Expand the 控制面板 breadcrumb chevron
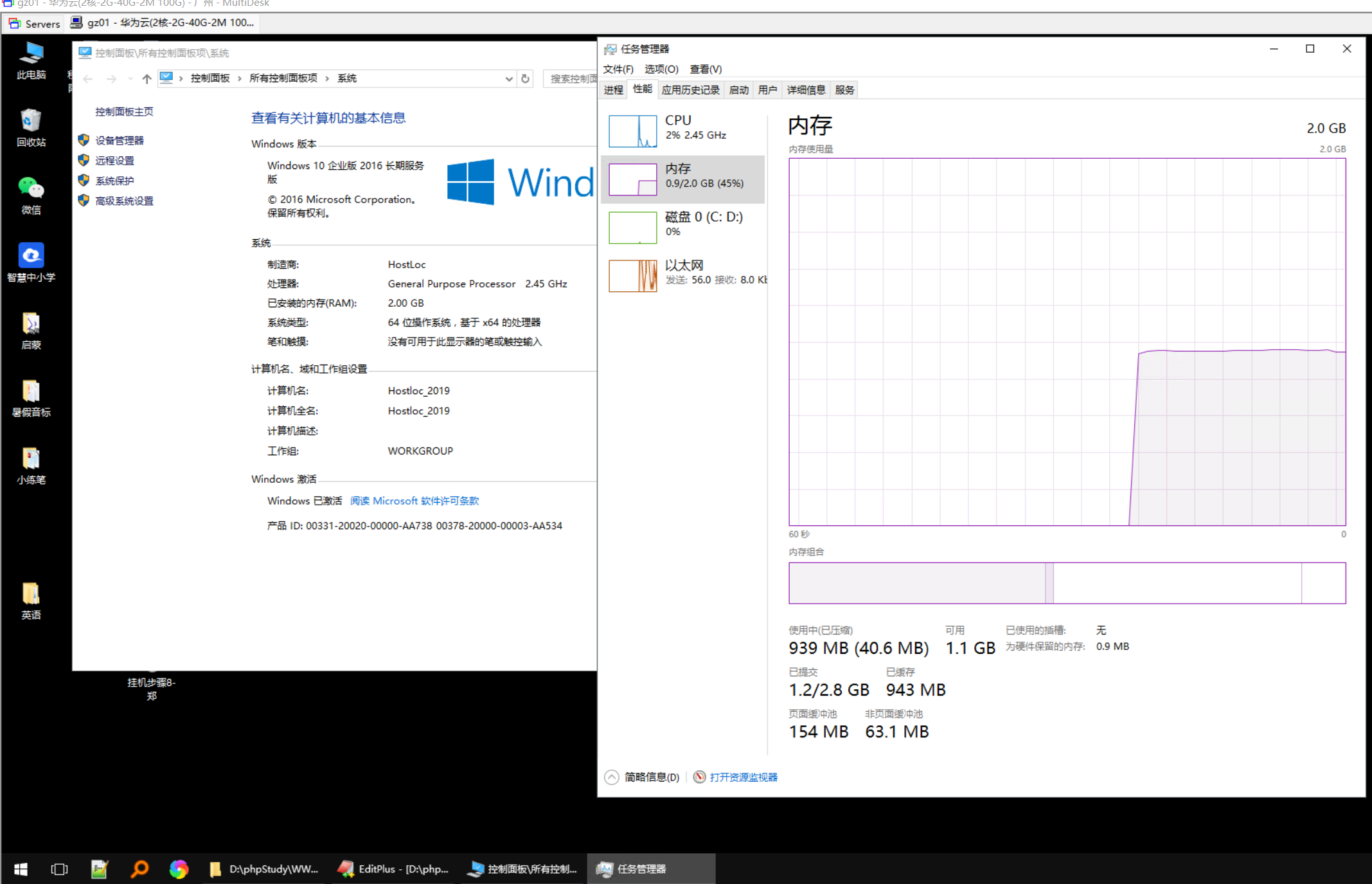Viewport: 1372px width, 884px height. click(240, 78)
